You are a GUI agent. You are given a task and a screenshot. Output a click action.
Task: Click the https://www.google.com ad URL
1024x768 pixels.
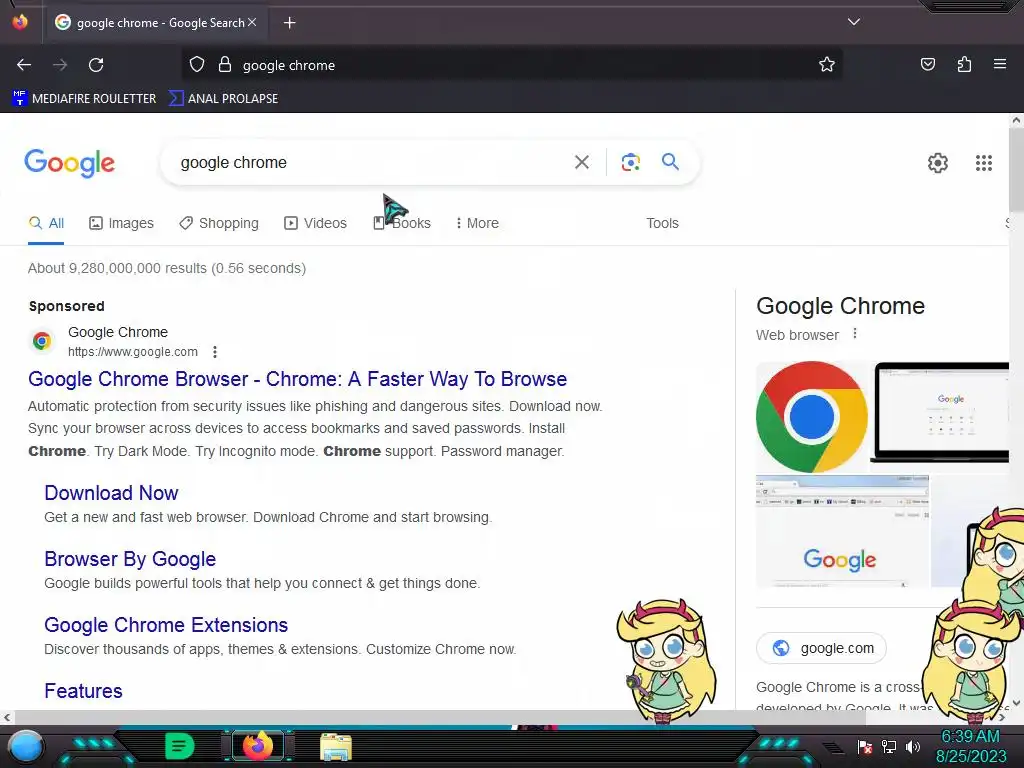tap(133, 352)
